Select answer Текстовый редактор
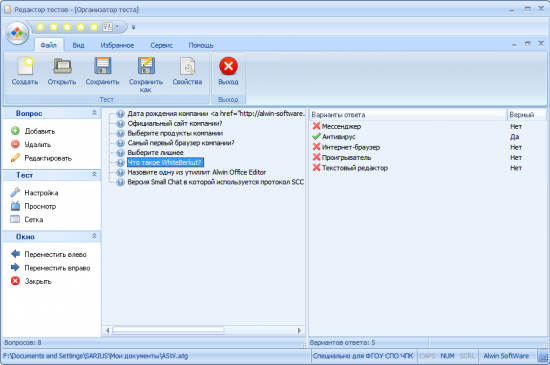Viewport: 550px width, 365px height. click(x=355, y=168)
